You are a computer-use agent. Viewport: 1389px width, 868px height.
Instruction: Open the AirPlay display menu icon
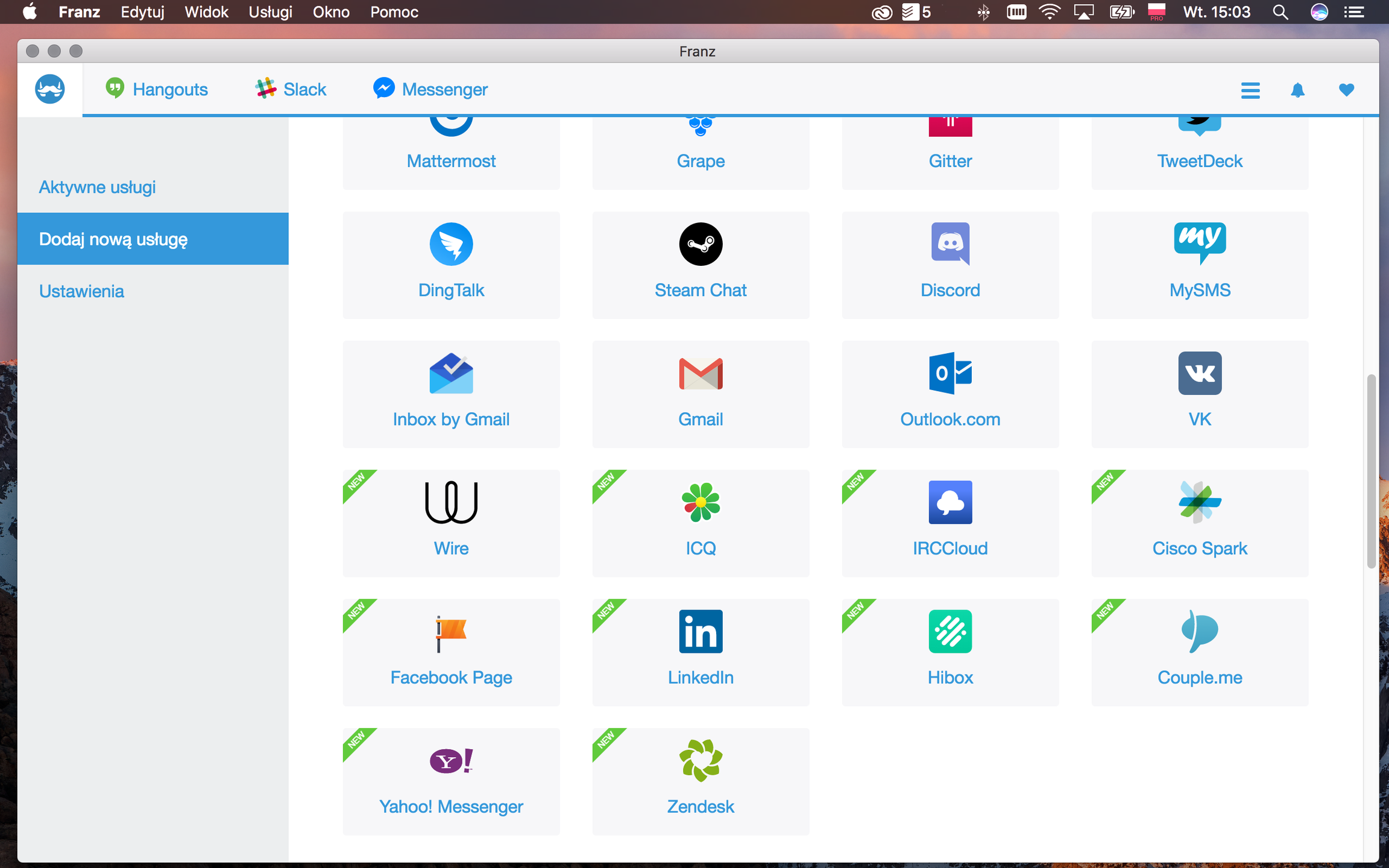tap(1083, 12)
